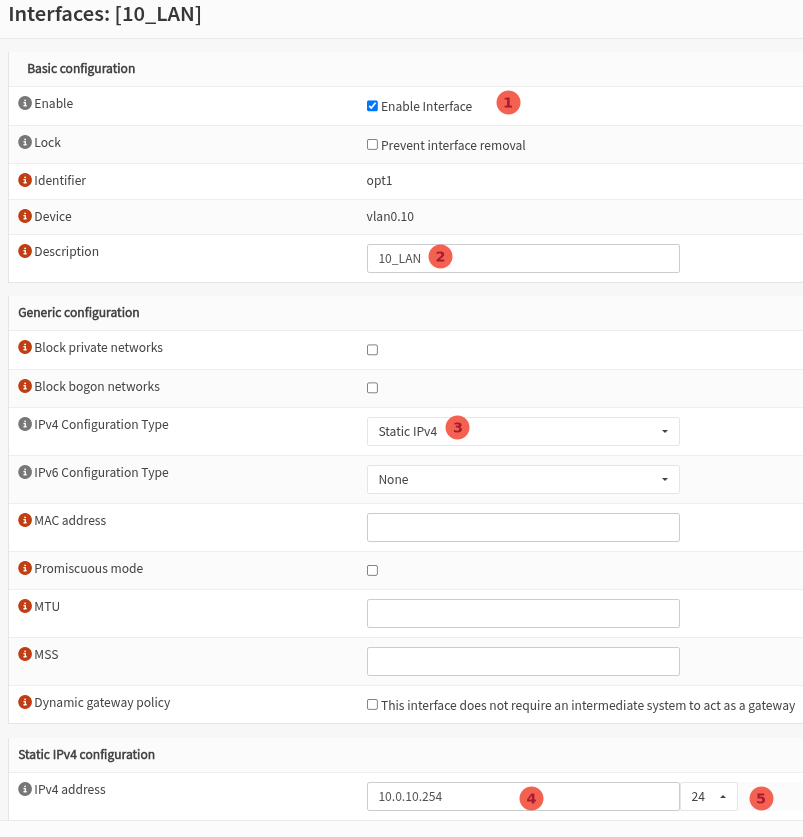Disable the Enable Interface checkbox
803x837 pixels.
[372, 105]
